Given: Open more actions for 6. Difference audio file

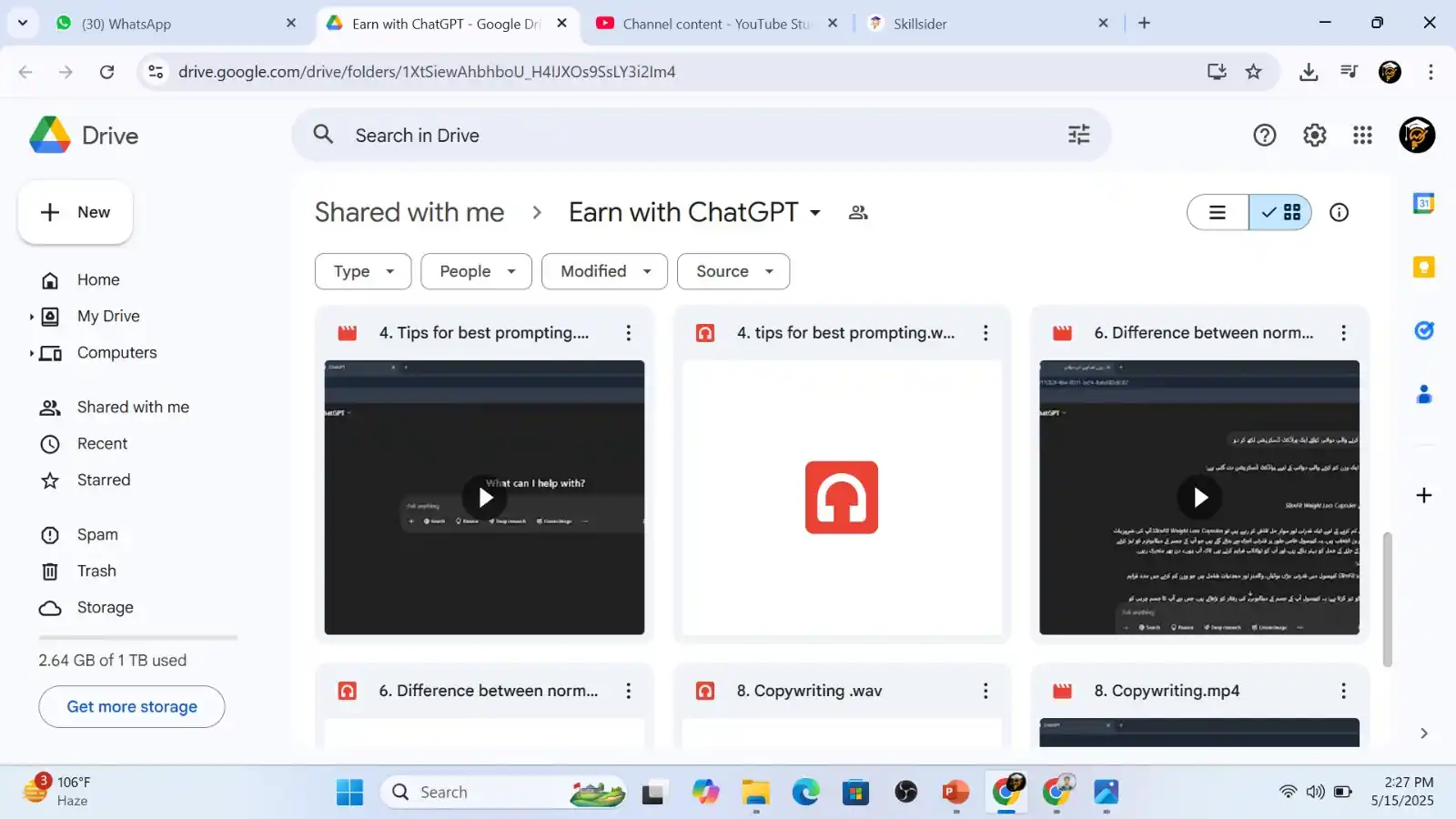Looking at the screenshot, I should coord(628,691).
